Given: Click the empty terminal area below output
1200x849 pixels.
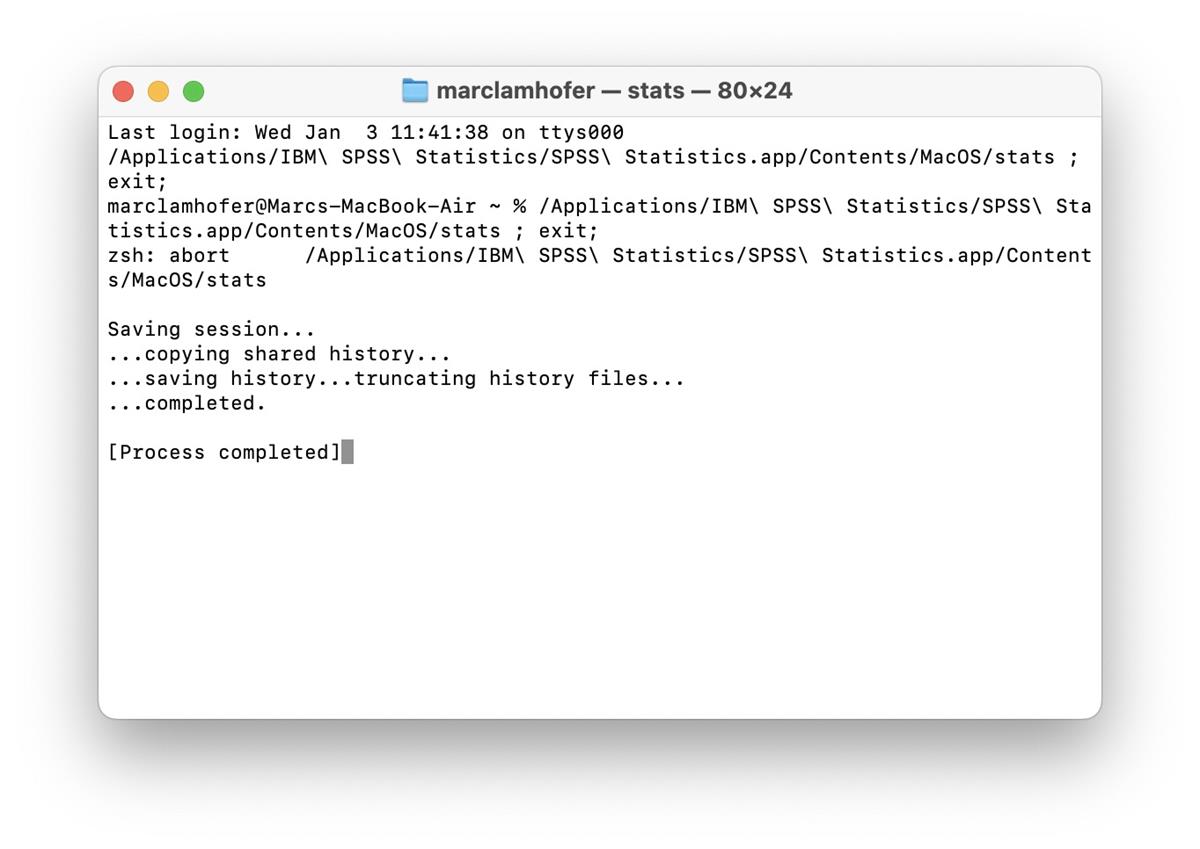Looking at the screenshot, I should [600, 590].
